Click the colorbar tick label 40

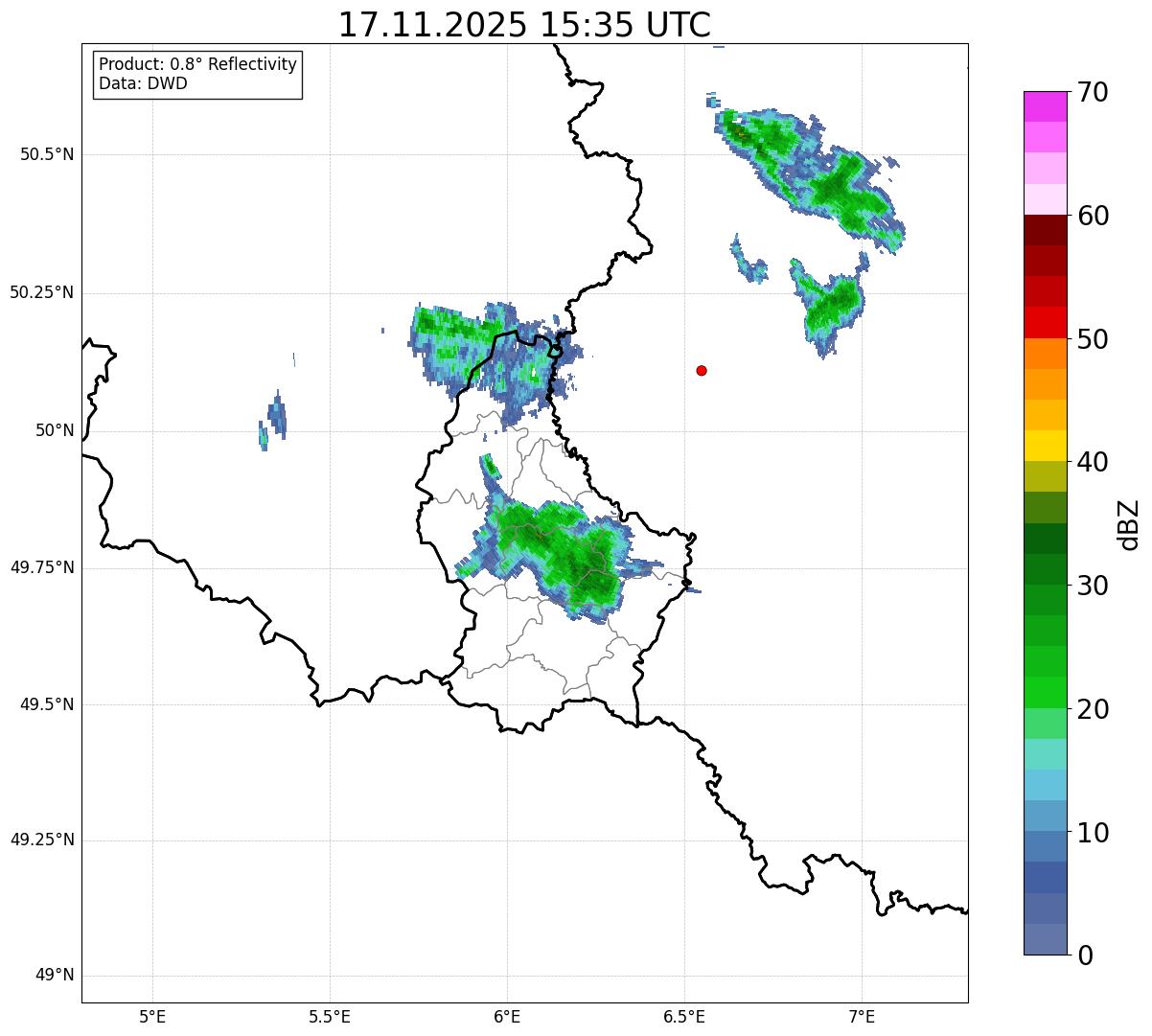1093,462
